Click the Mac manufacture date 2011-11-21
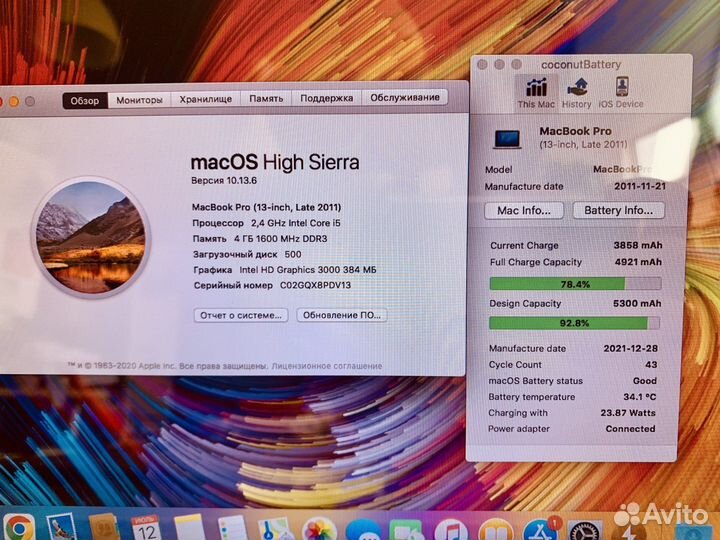The image size is (720, 540). tap(640, 186)
